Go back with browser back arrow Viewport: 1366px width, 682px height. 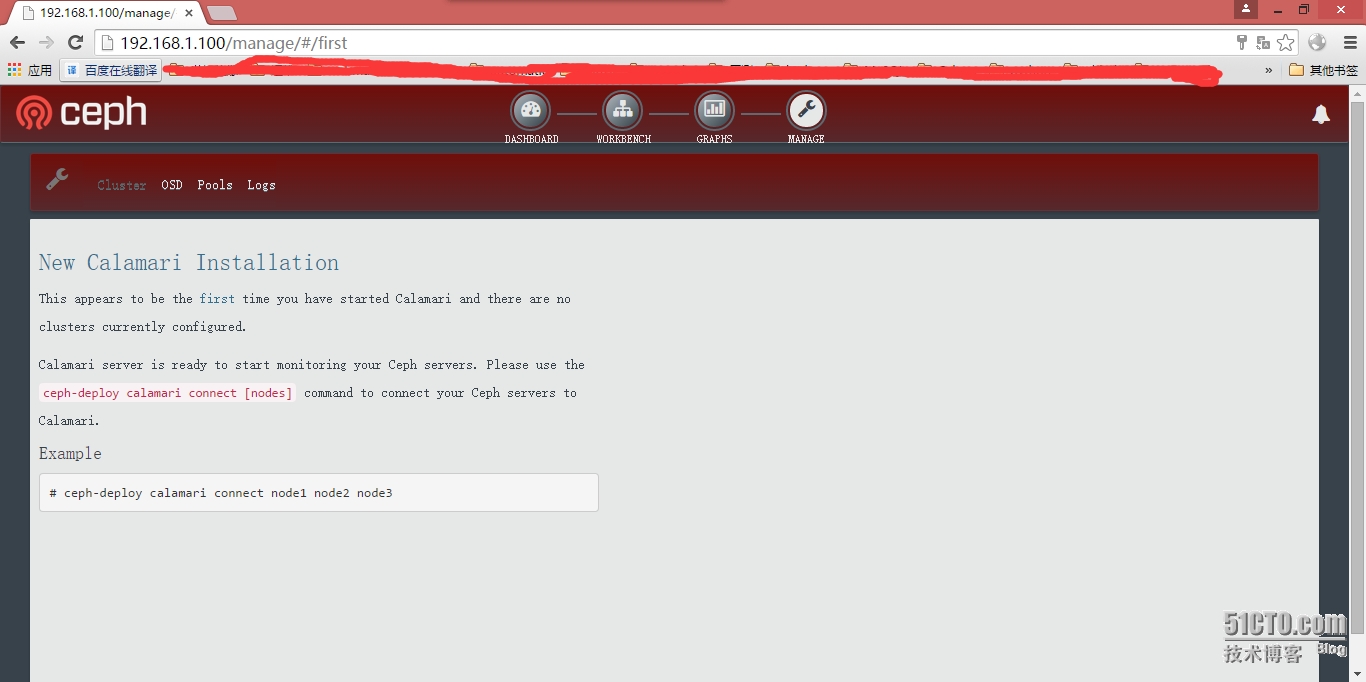17,42
